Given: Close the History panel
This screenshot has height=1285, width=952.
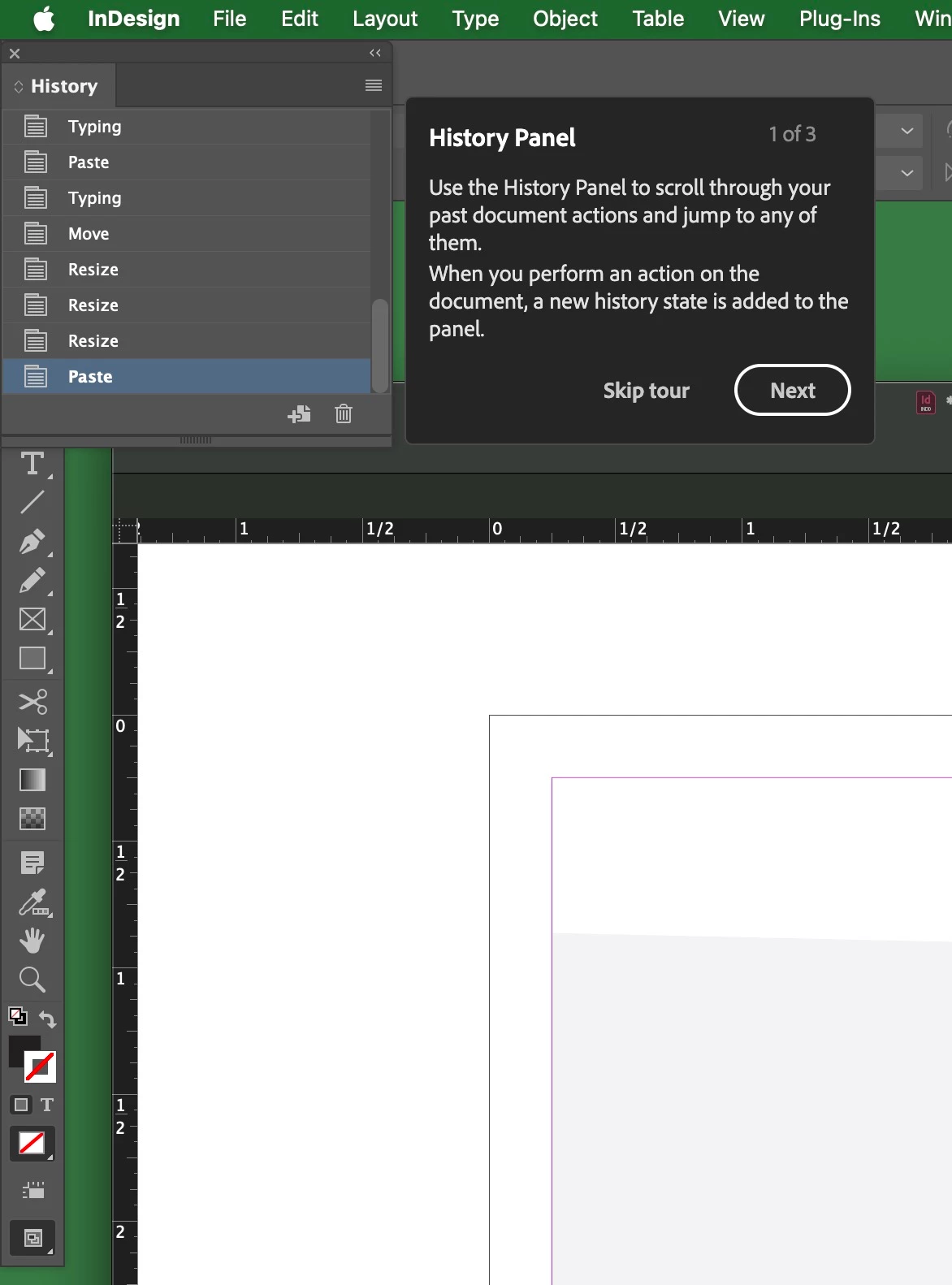Looking at the screenshot, I should (x=15, y=54).
